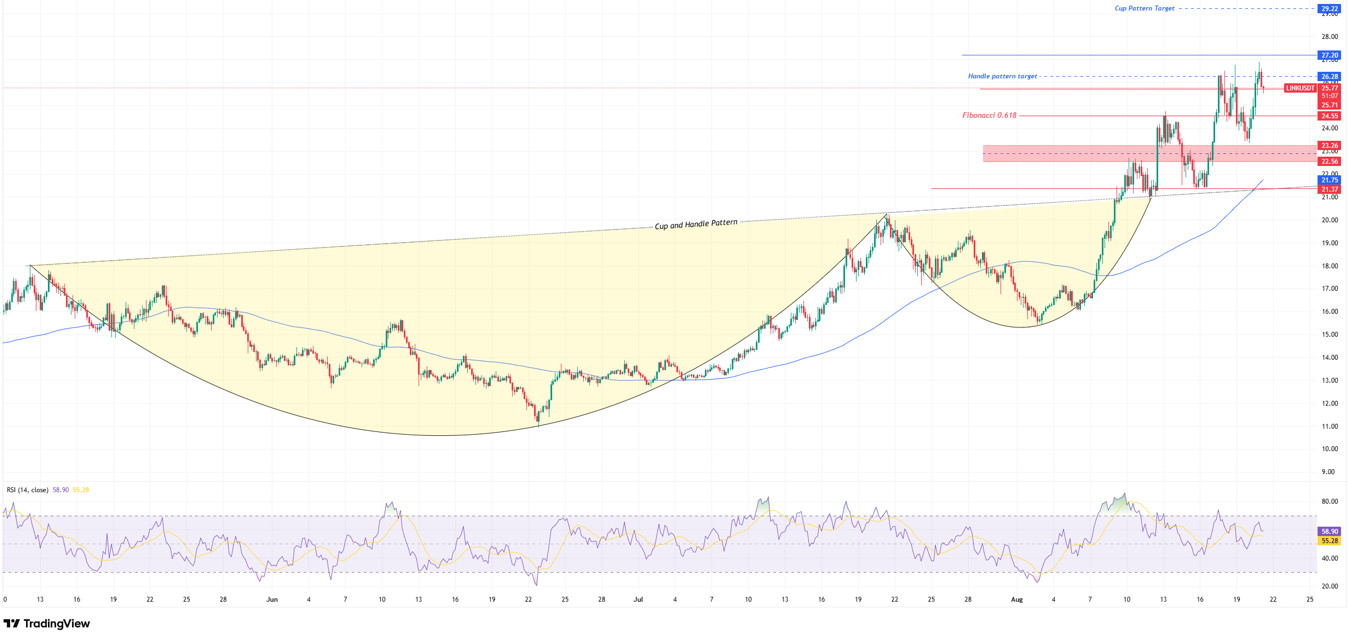Viewport: 1348px width, 632px height.
Task: Select the Handle pattern target text label
Action: (x=1002, y=76)
